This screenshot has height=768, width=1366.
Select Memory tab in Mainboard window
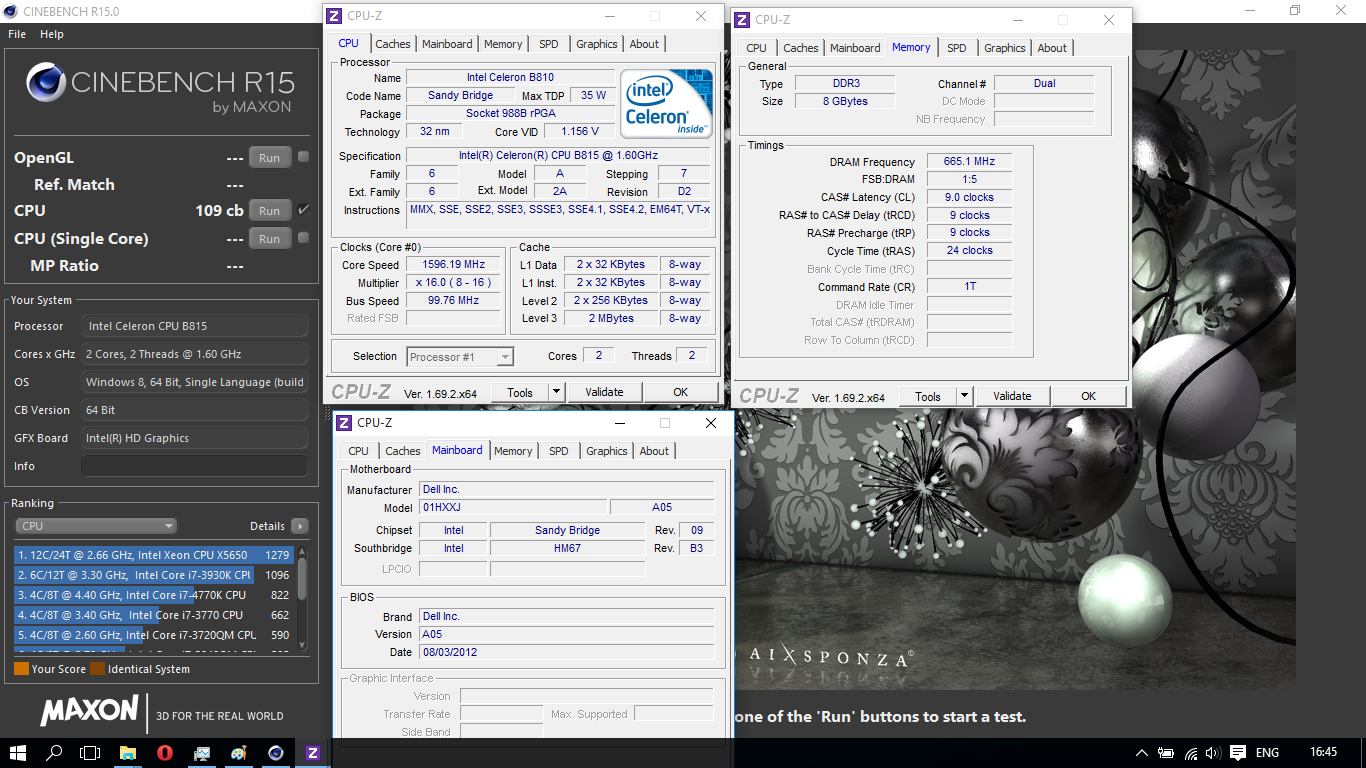[x=513, y=451]
